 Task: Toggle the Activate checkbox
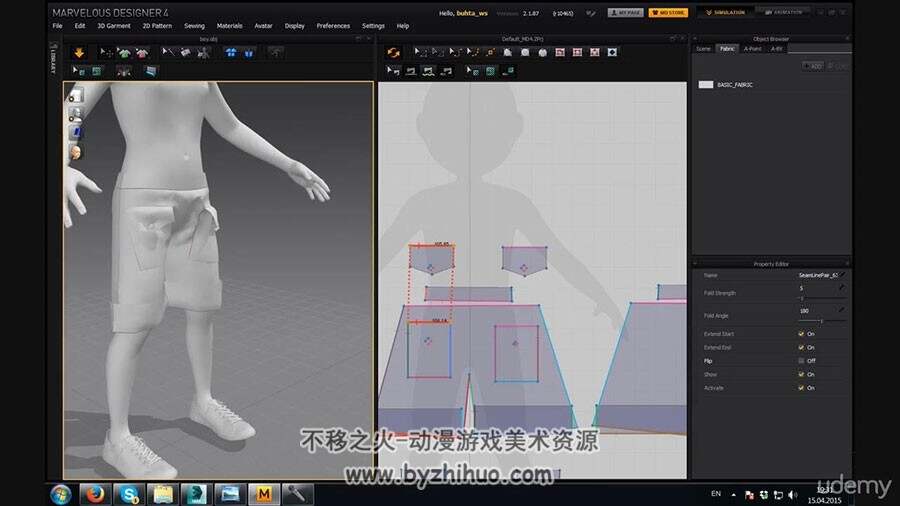[801, 388]
